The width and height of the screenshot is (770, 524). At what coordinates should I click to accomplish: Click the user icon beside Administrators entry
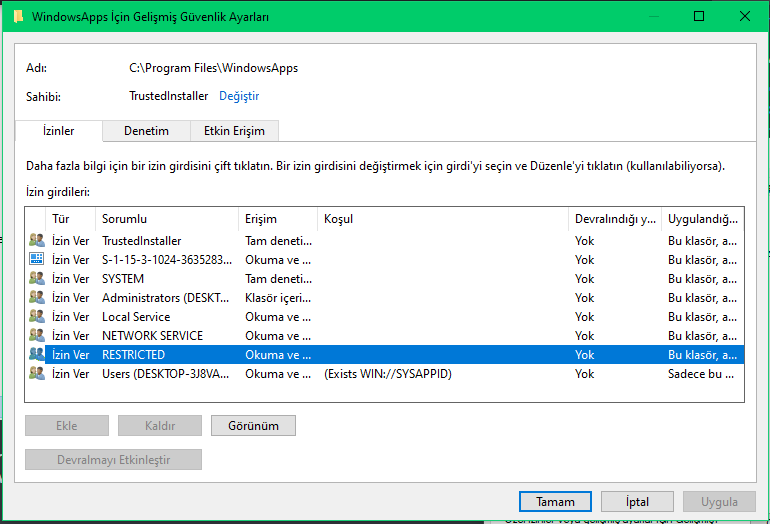point(36,297)
